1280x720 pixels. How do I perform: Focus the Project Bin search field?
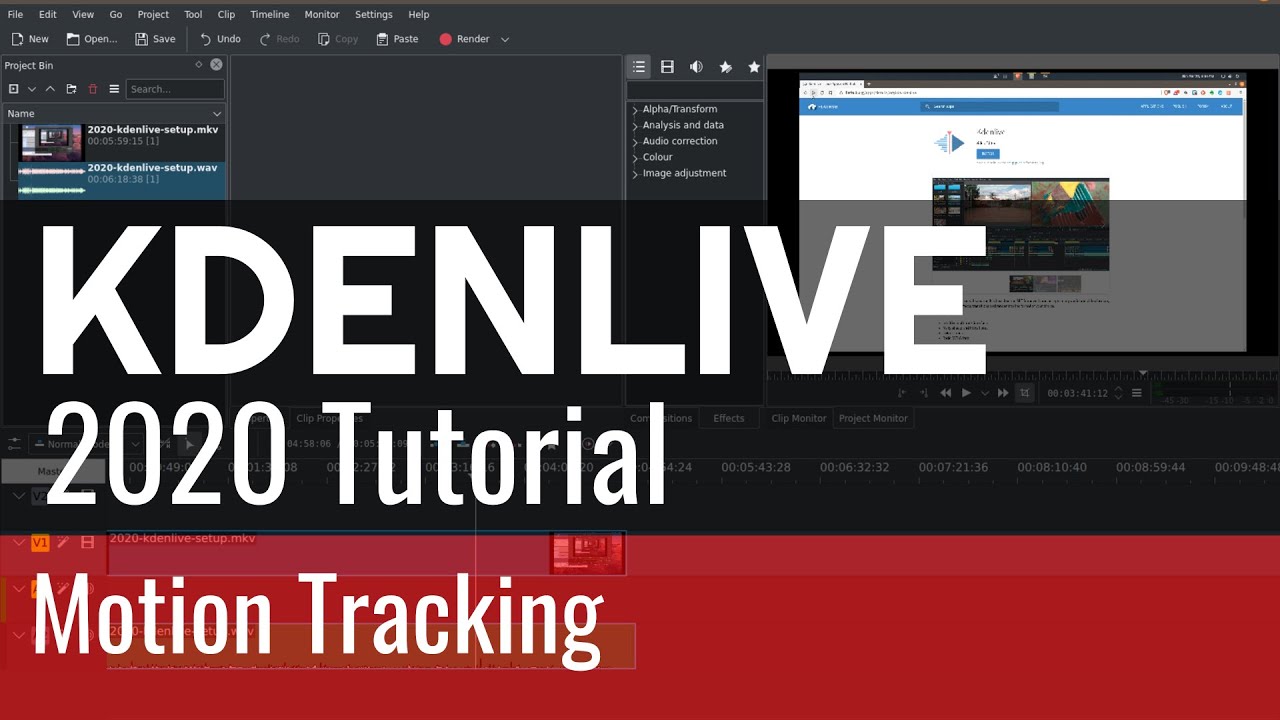tap(175, 89)
